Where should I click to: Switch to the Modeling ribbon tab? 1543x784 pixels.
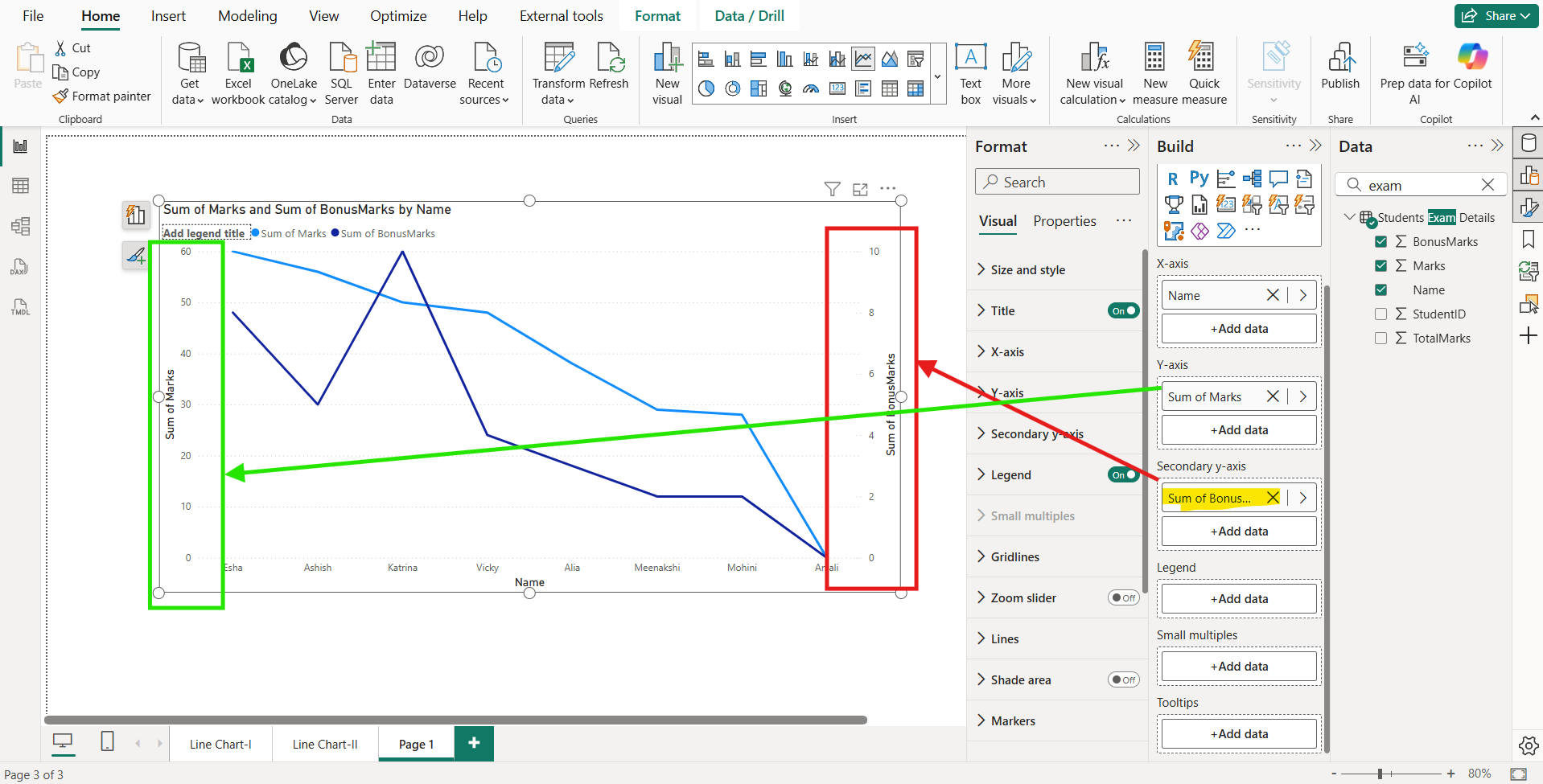tap(247, 15)
